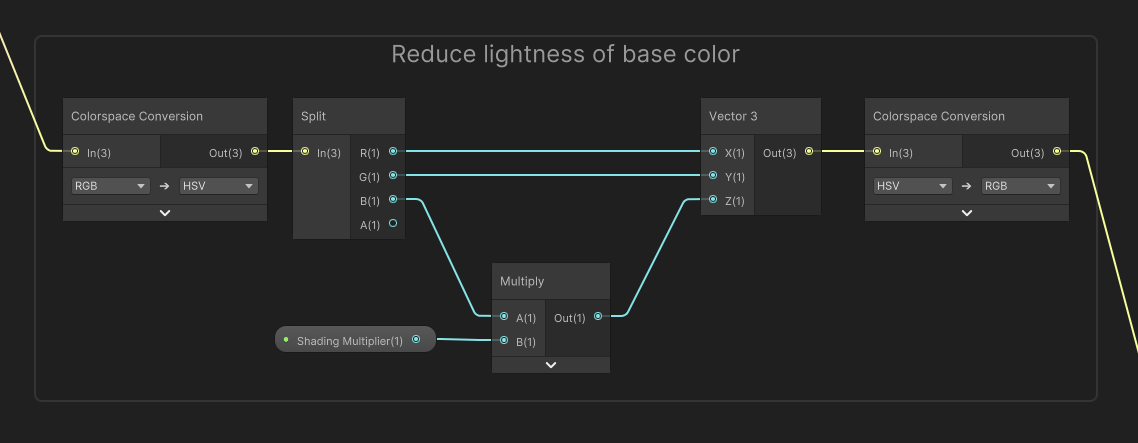Click the Vector 3 Z(1) input port
Viewport: 1138px width, 443px height.
712,200
